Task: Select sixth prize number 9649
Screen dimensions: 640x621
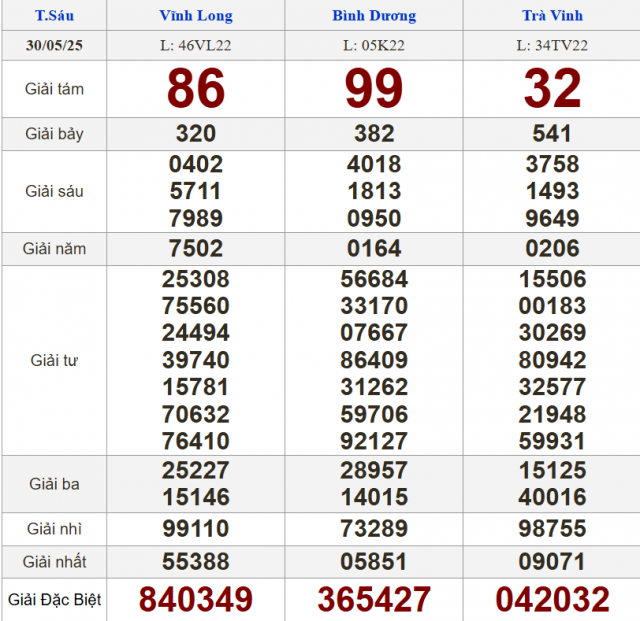Action: [x=552, y=218]
